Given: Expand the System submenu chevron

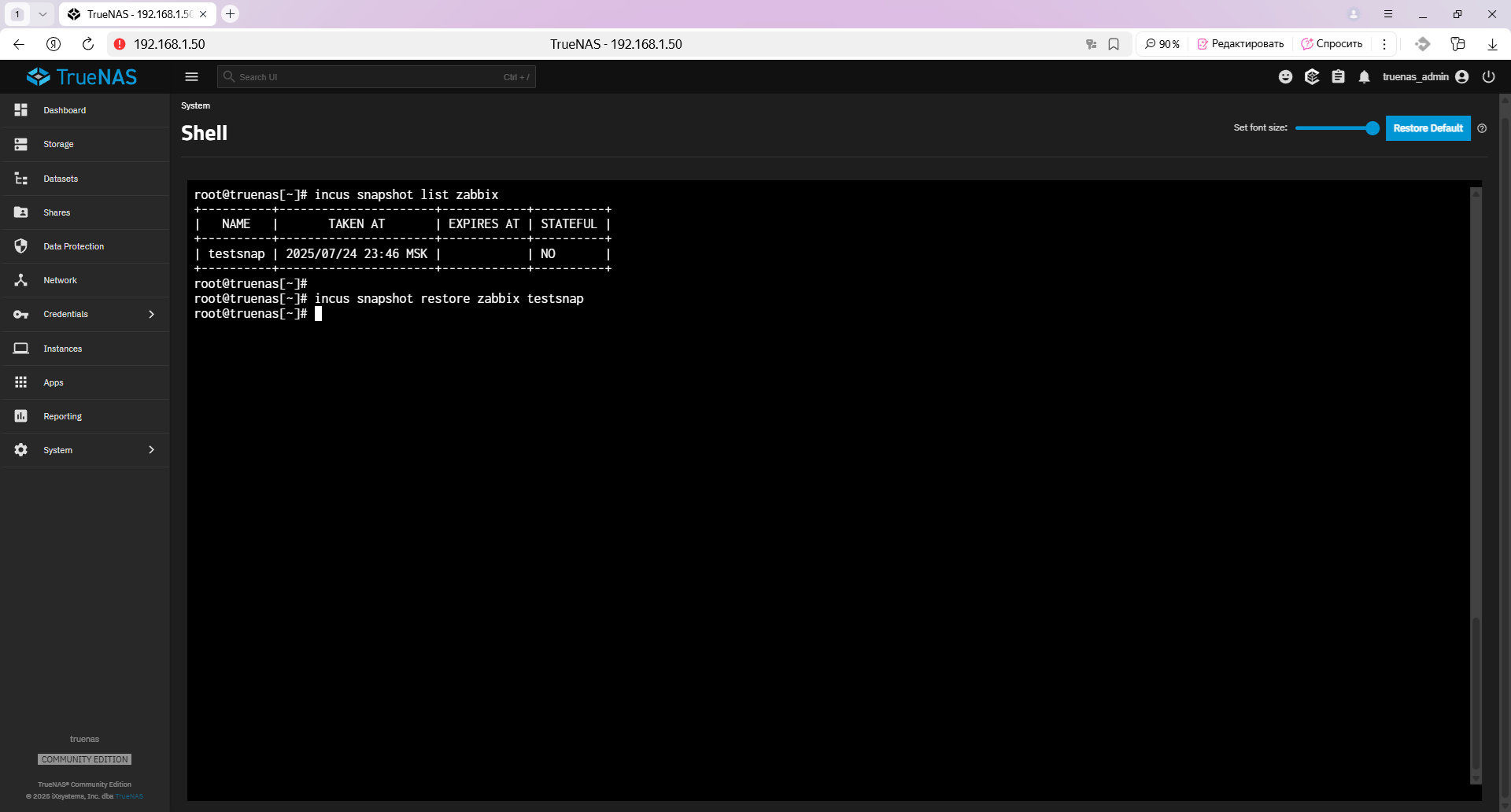Looking at the screenshot, I should coord(151,450).
